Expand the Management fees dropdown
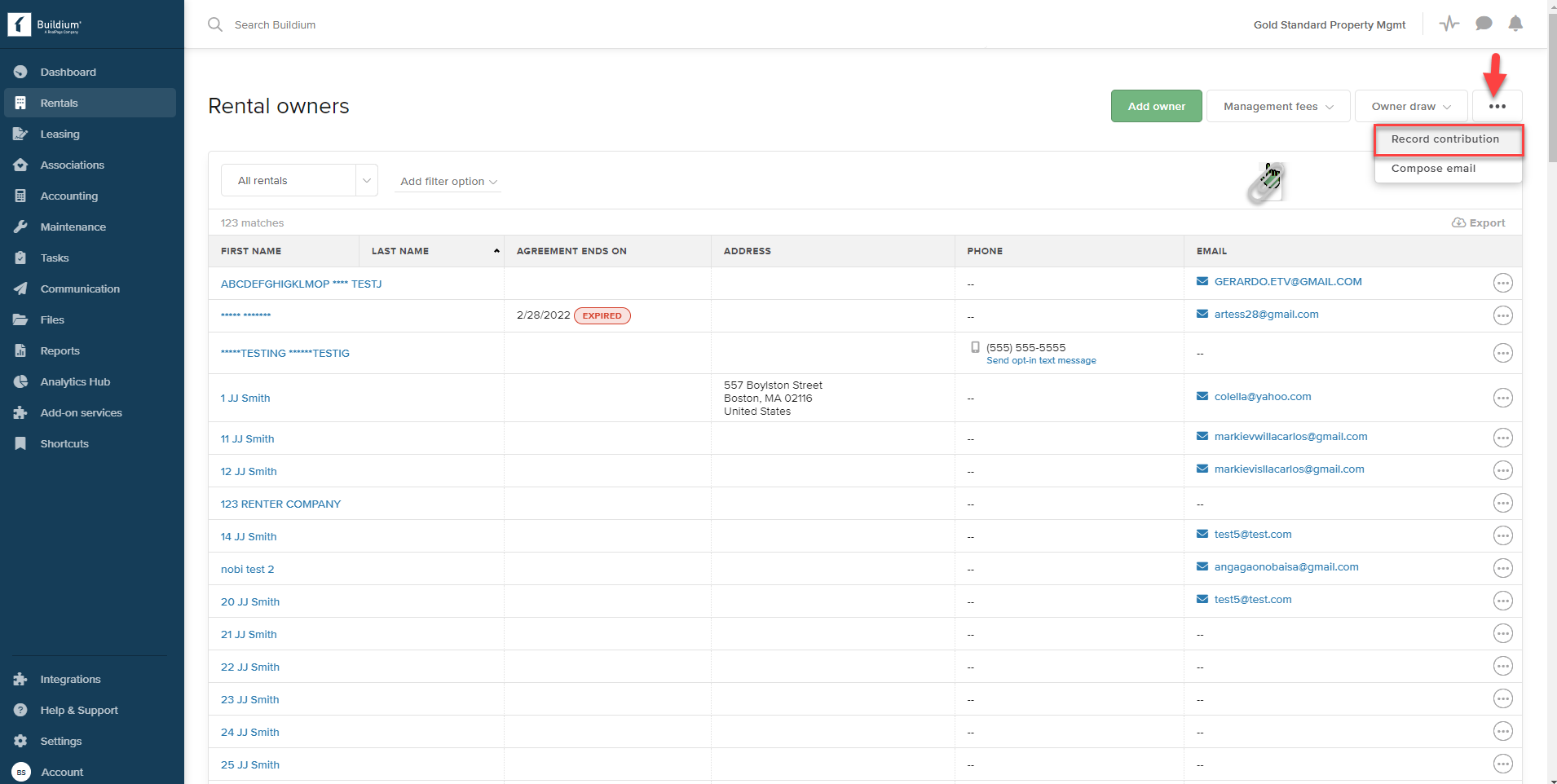This screenshot has height=784, width=1557. pyautogui.click(x=1278, y=106)
